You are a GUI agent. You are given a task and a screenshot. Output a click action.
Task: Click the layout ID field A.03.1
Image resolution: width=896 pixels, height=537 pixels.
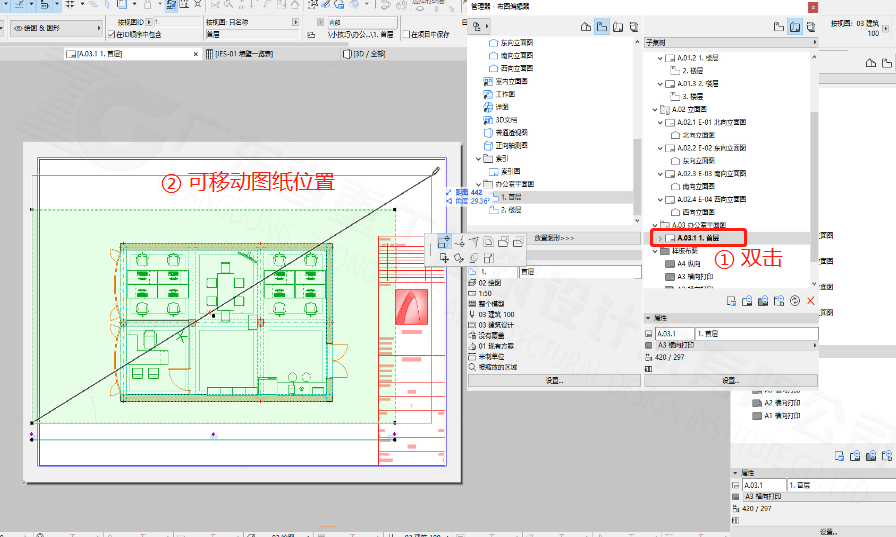pos(669,332)
